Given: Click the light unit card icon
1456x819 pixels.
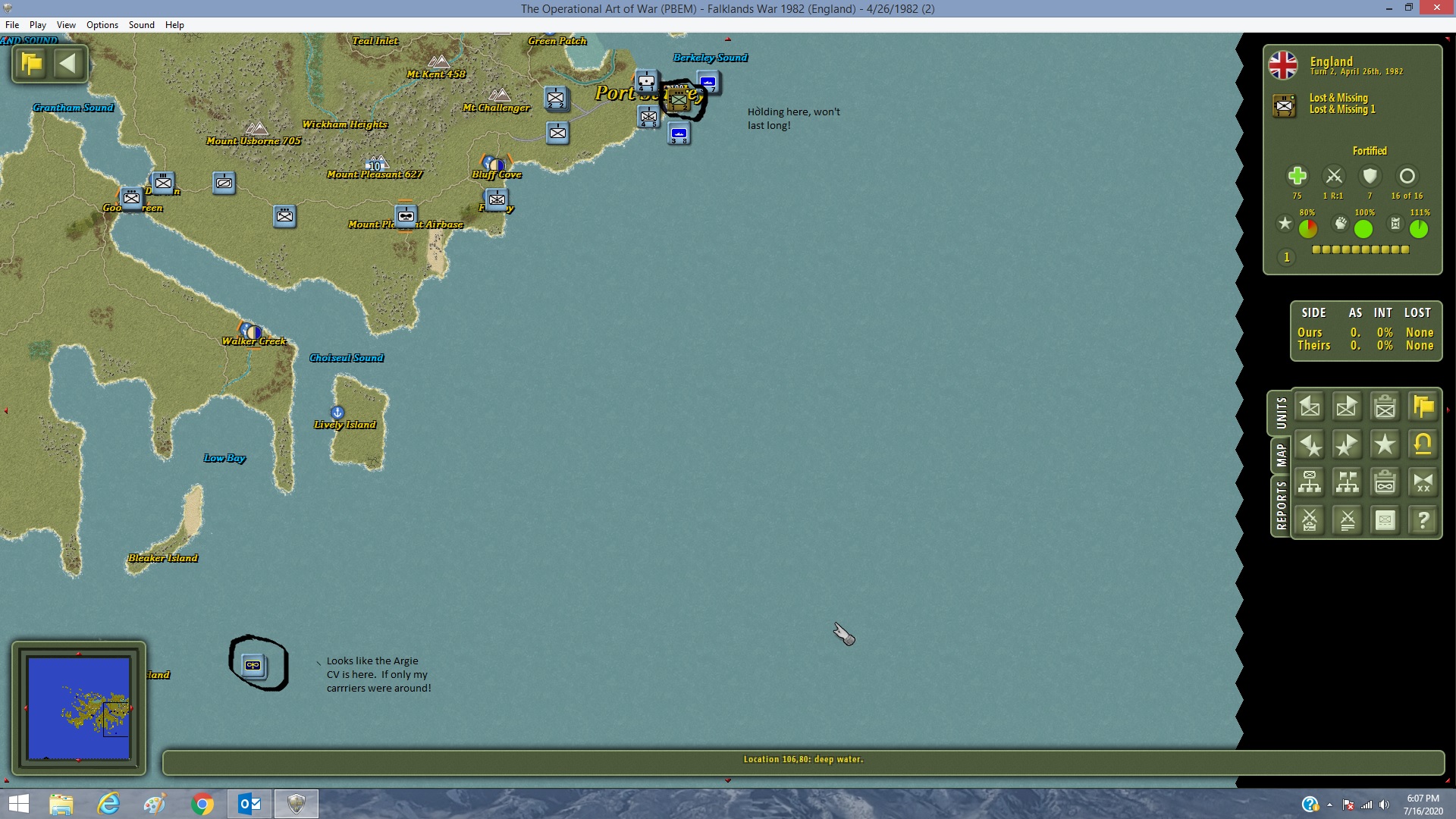Looking at the screenshot, I should point(1385,520).
